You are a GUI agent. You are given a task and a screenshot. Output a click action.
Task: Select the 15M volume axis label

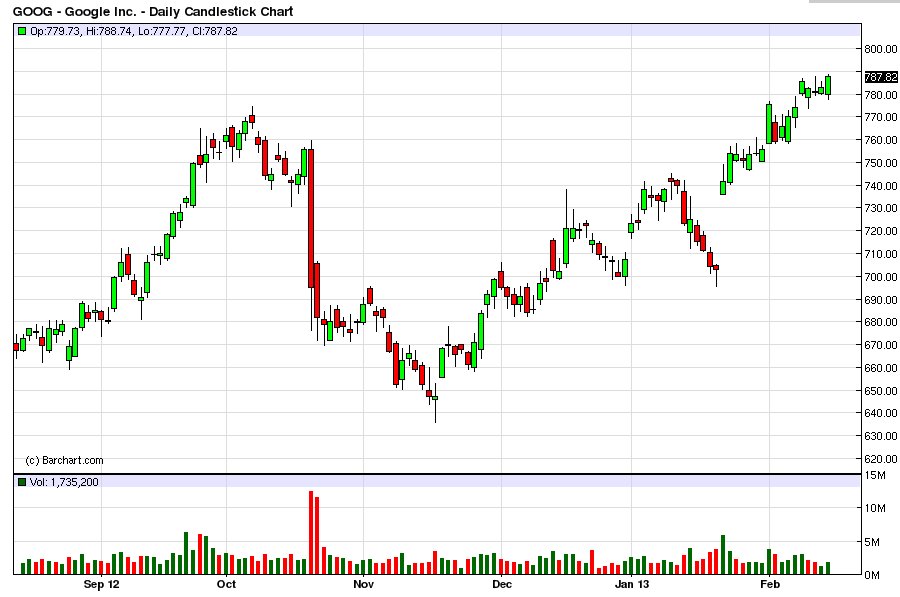875,475
